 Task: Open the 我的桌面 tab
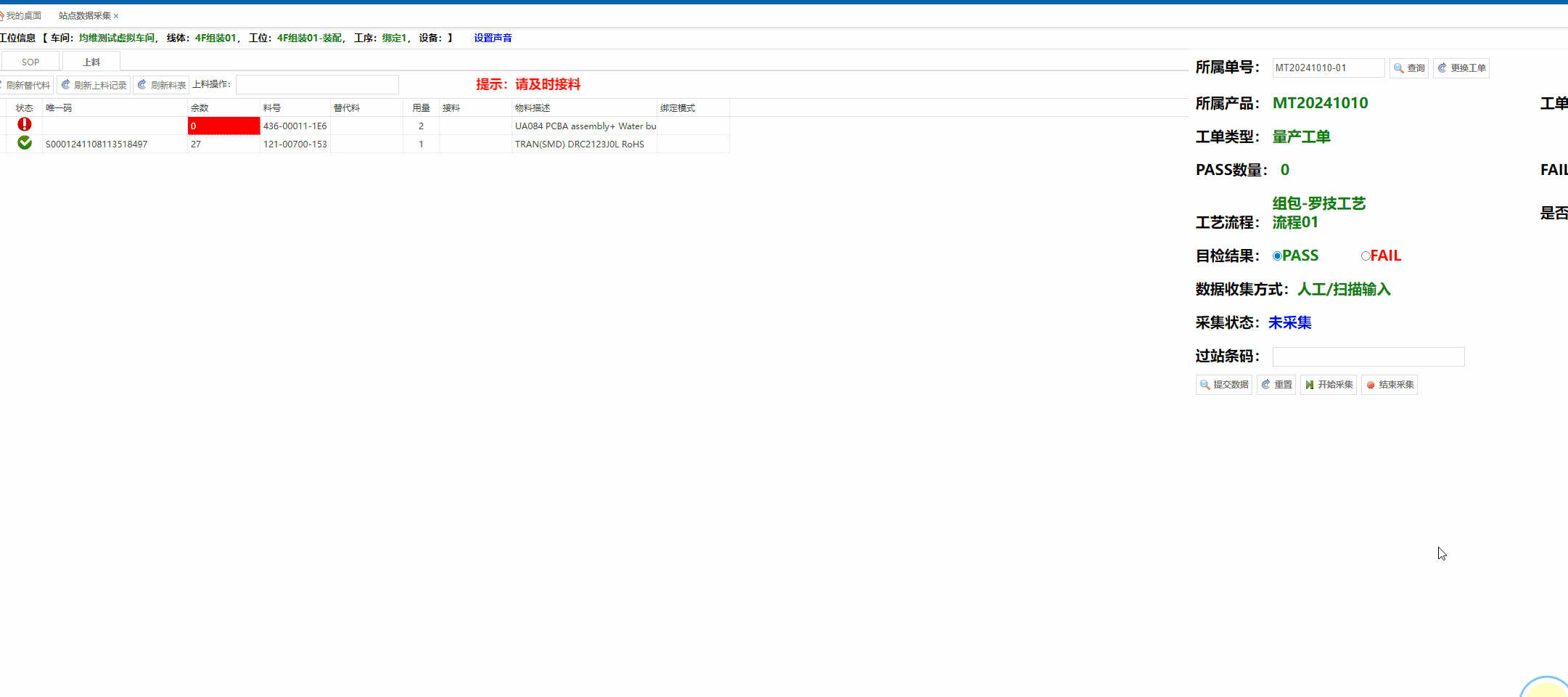pyautogui.click(x=25, y=15)
